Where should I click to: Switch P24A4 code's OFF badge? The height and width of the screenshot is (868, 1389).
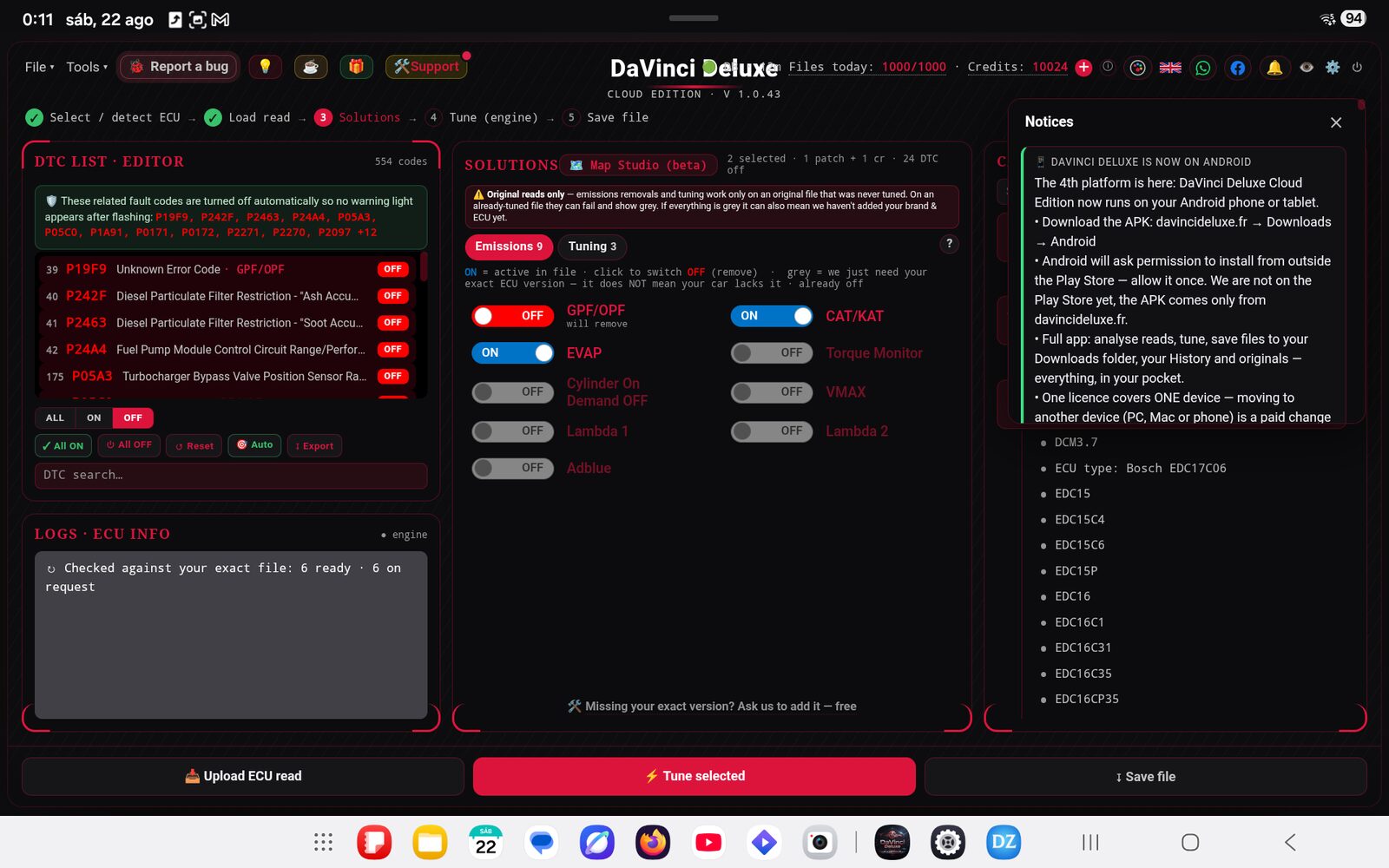coord(392,349)
